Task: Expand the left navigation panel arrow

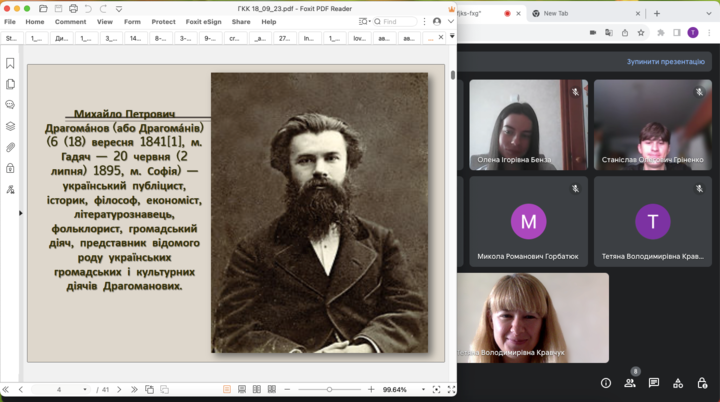Action: [20, 212]
